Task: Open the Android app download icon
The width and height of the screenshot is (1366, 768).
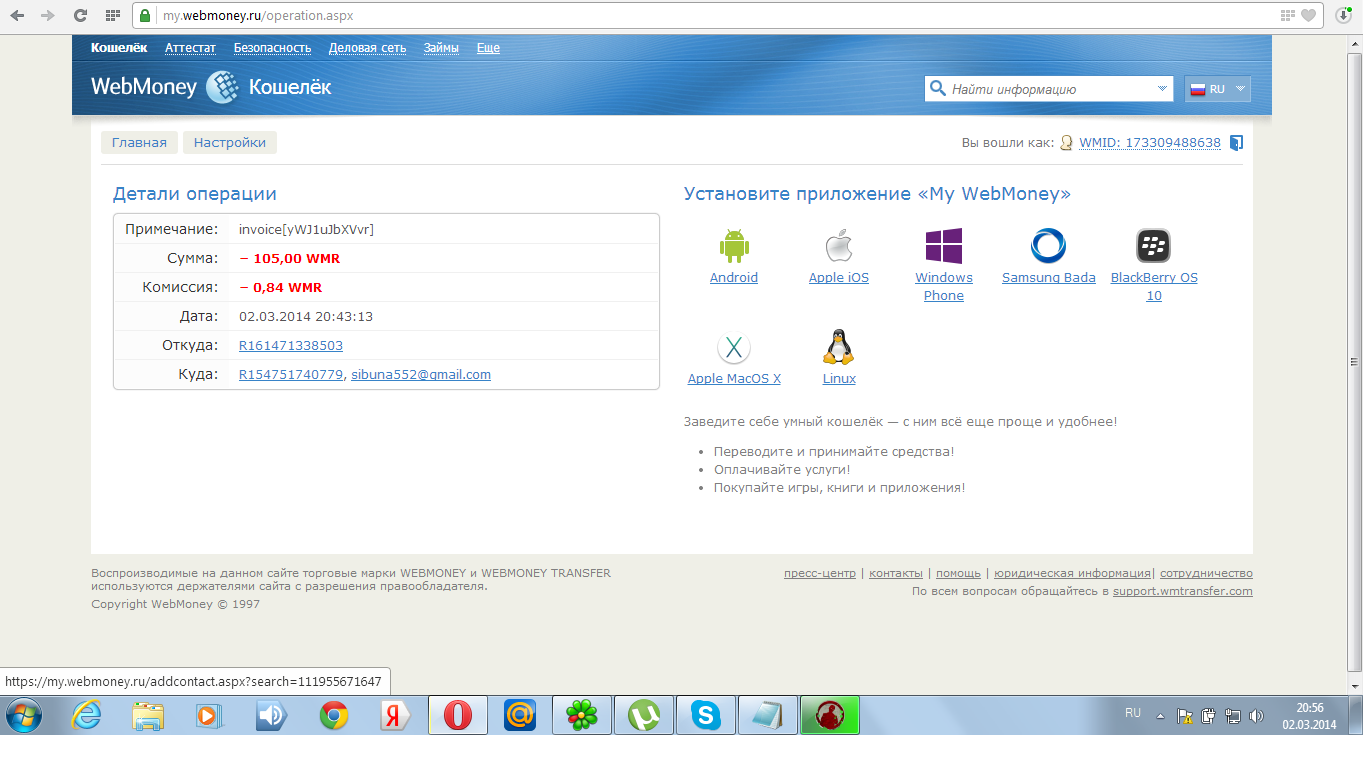Action: pos(734,246)
